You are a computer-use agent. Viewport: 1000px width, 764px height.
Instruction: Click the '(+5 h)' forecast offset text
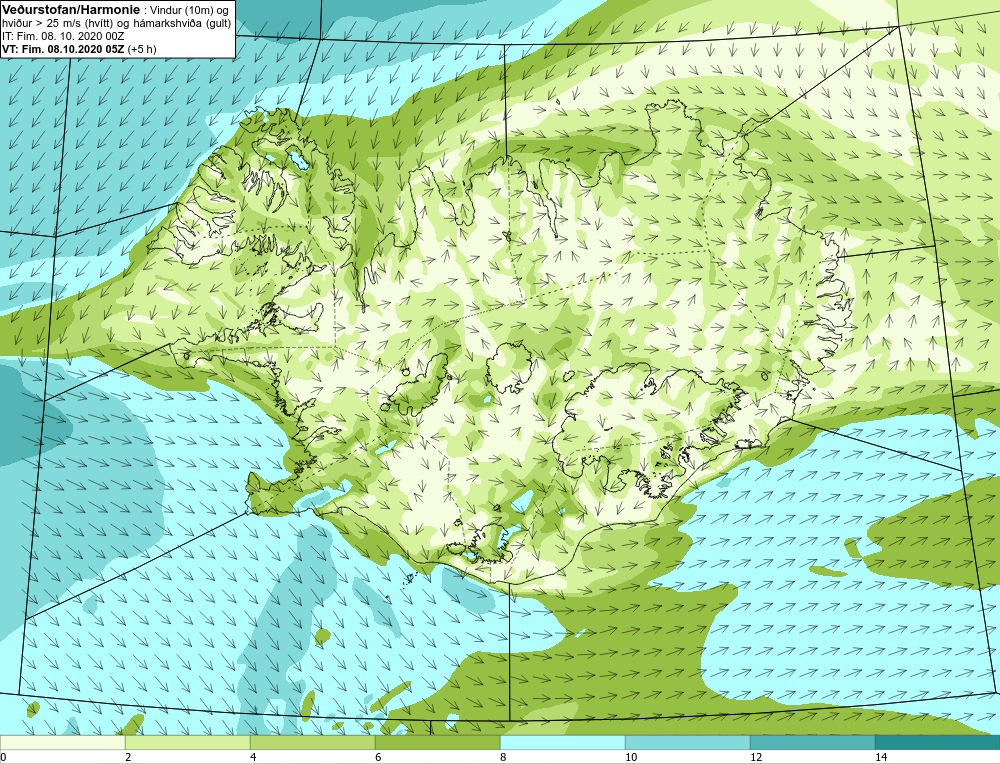[142, 49]
